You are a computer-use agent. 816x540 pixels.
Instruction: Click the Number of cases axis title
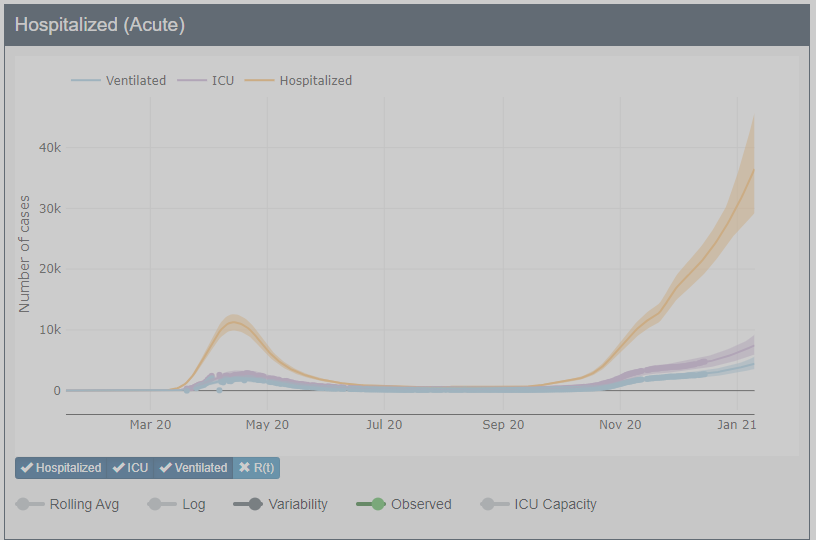click(x=25, y=253)
